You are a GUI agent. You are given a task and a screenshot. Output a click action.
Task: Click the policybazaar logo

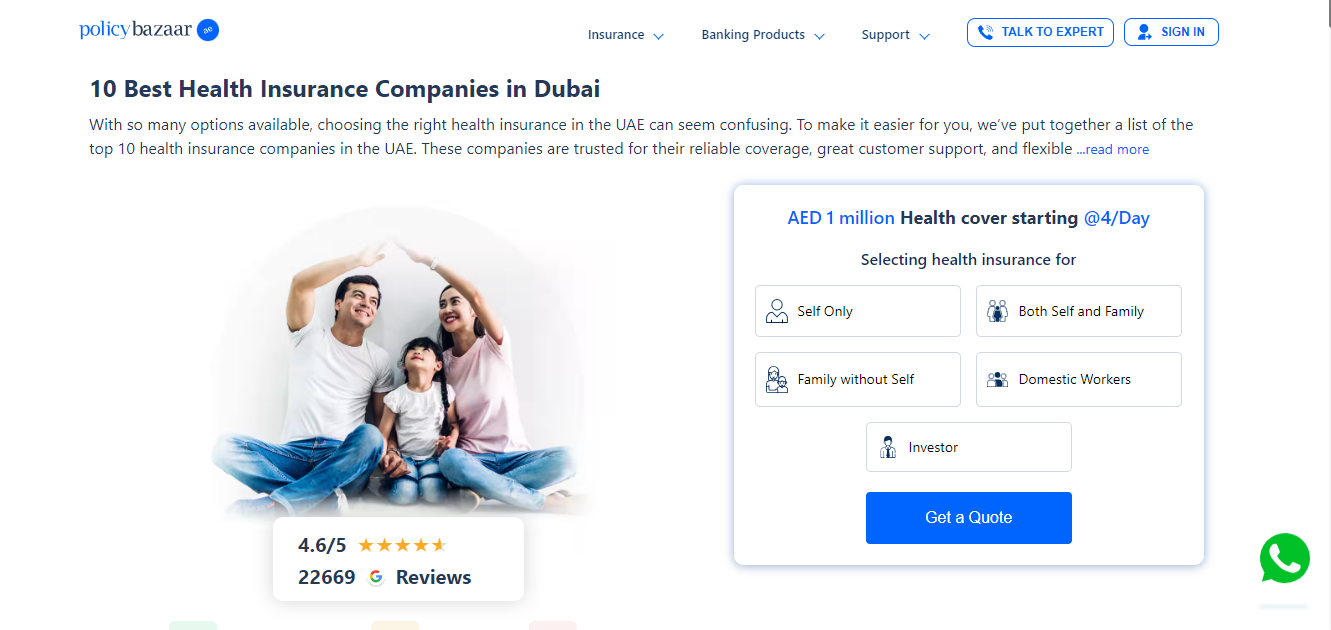tap(149, 30)
